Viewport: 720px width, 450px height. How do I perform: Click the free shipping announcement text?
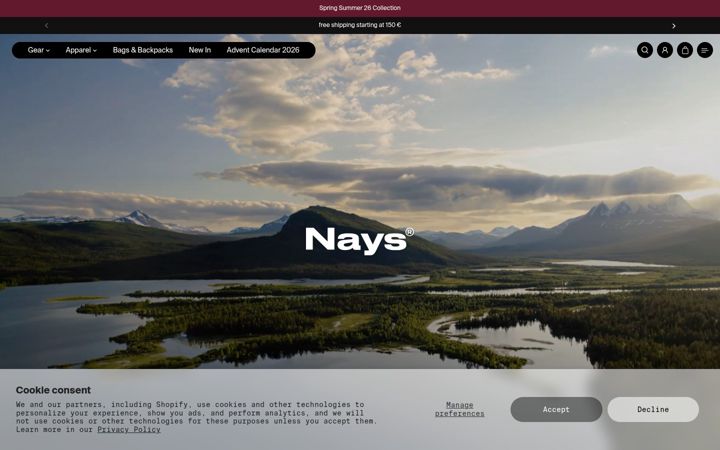click(x=360, y=25)
